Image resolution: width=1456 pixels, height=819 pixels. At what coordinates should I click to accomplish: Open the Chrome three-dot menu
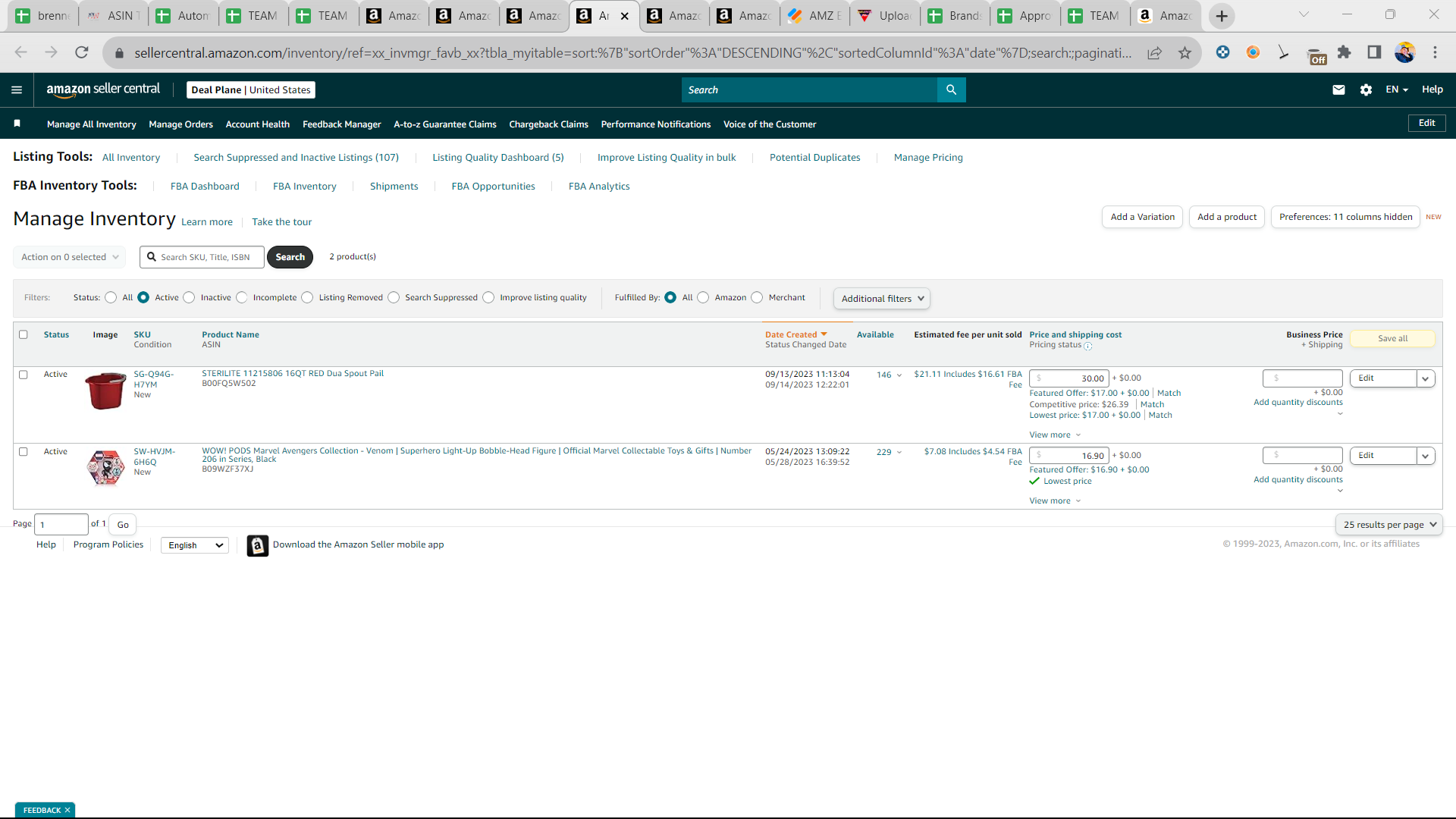[x=1435, y=52]
